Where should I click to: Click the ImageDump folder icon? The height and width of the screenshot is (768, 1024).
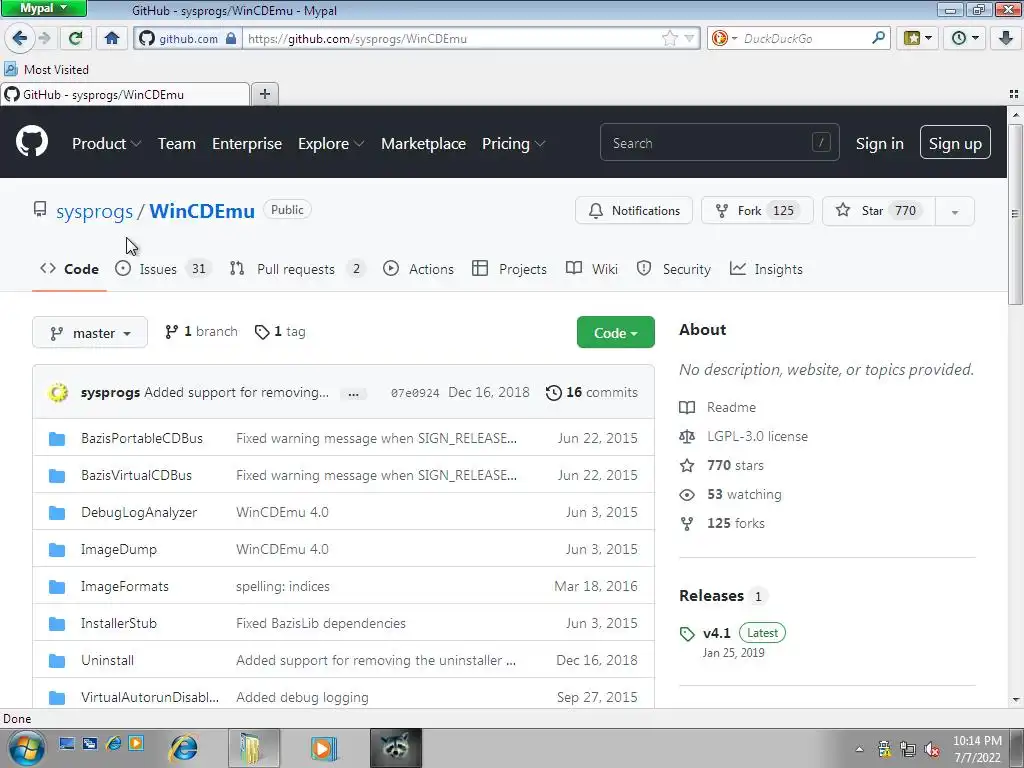pyautogui.click(x=57, y=549)
